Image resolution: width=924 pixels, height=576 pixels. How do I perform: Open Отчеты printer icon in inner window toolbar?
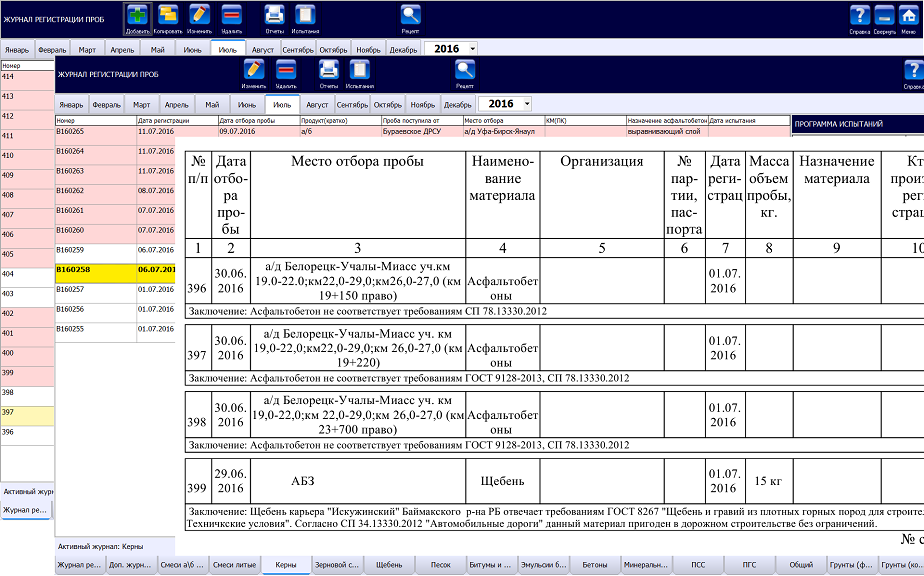pos(328,72)
